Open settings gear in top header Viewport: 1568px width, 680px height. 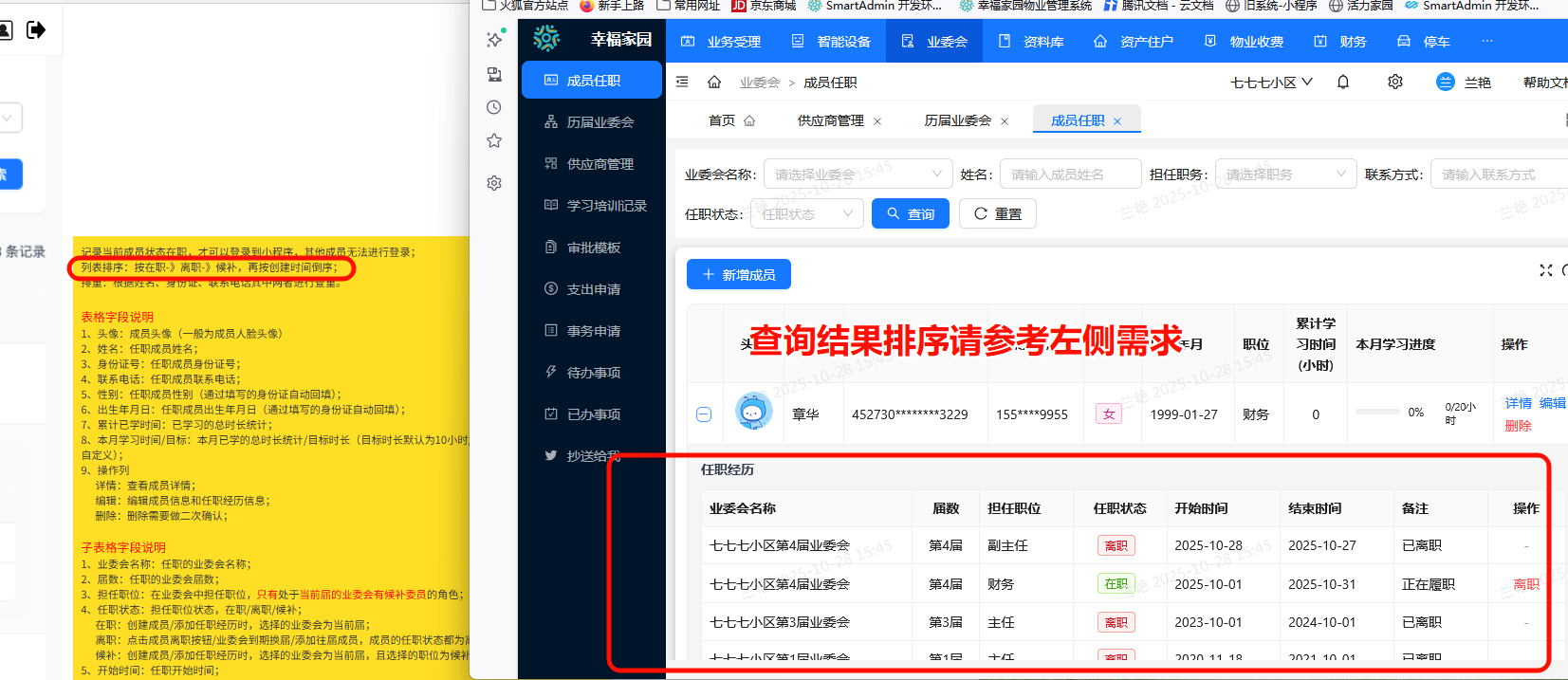pyautogui.click(x=1395, y=83)
